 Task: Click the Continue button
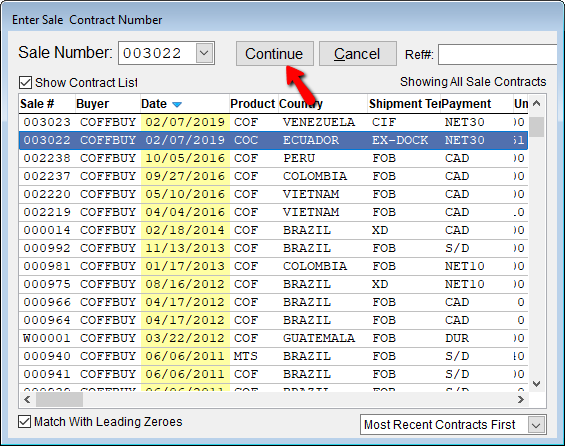point(275,54)
